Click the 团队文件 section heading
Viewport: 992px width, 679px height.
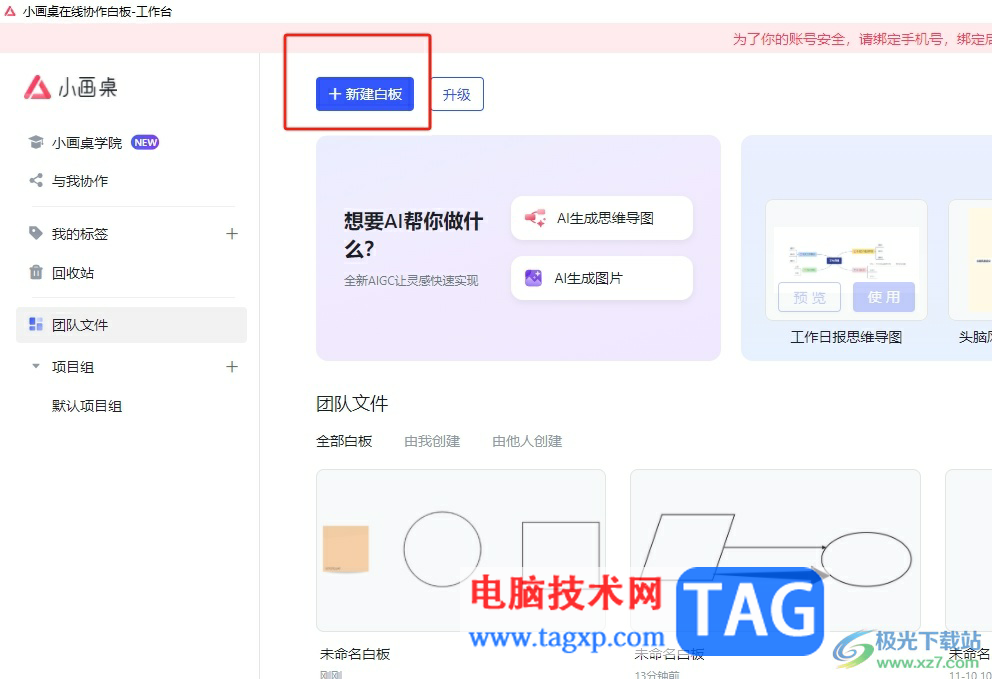352,403
